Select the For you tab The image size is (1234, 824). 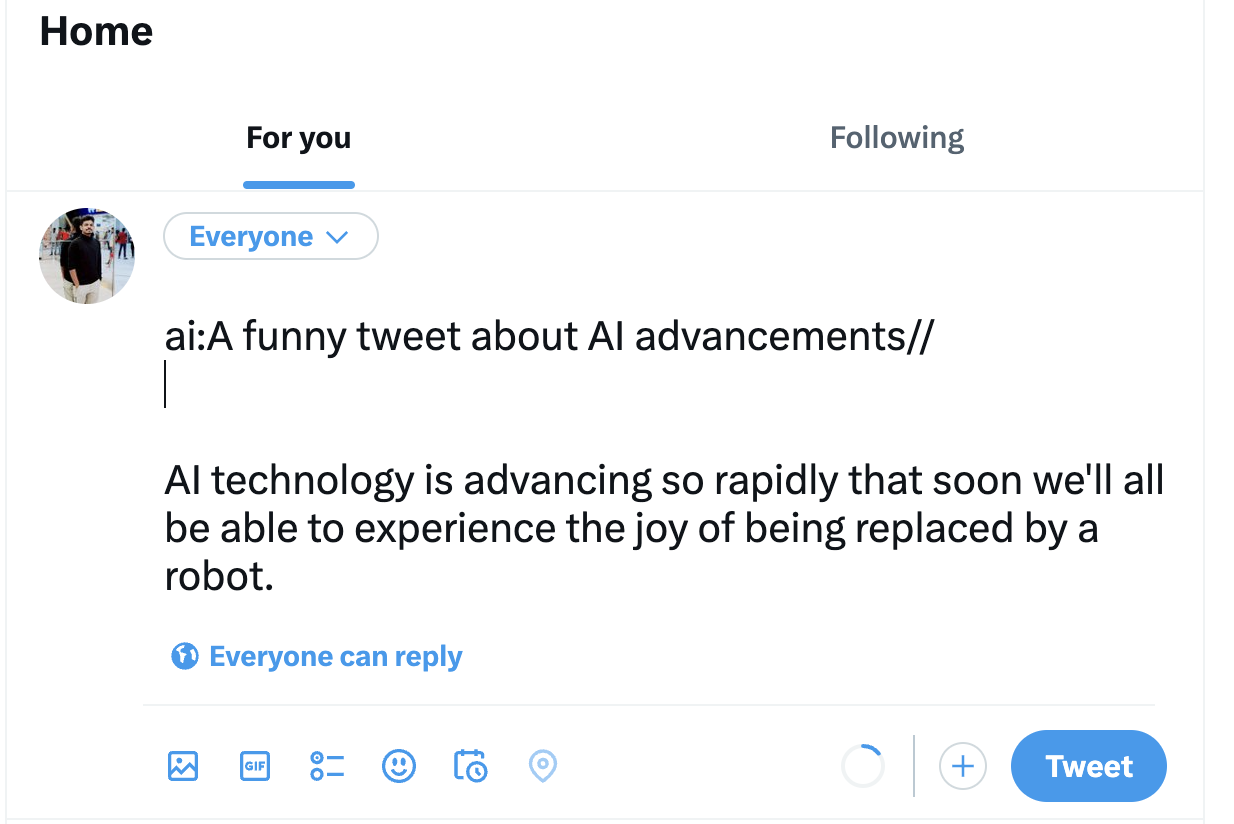tap(298, 138)
